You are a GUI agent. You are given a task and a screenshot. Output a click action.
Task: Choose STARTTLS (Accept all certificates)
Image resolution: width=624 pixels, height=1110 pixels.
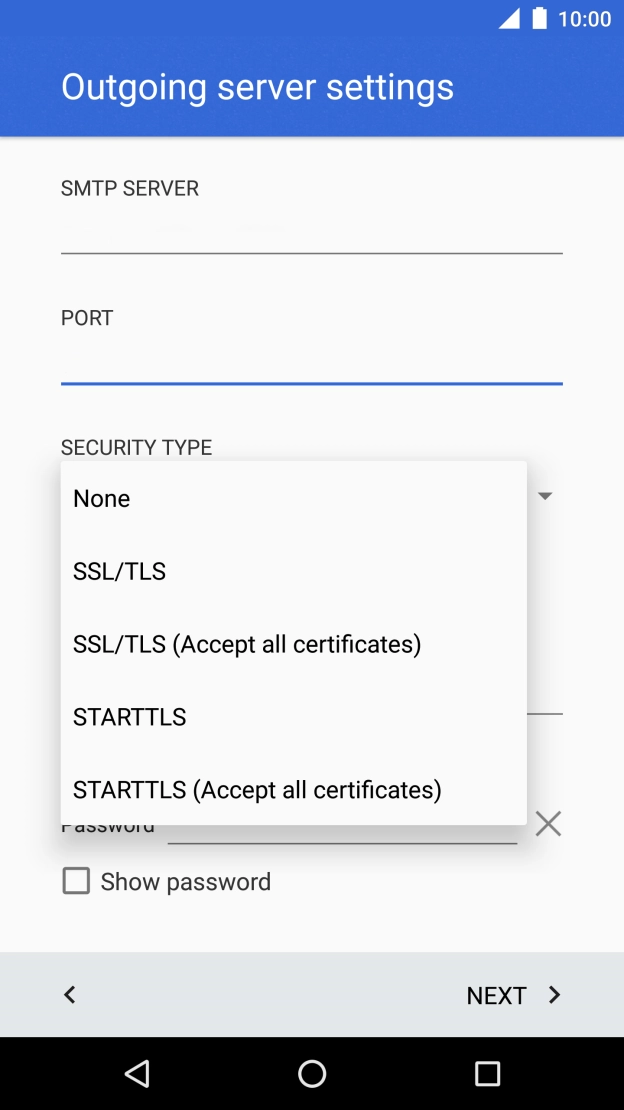pos(257,790)
